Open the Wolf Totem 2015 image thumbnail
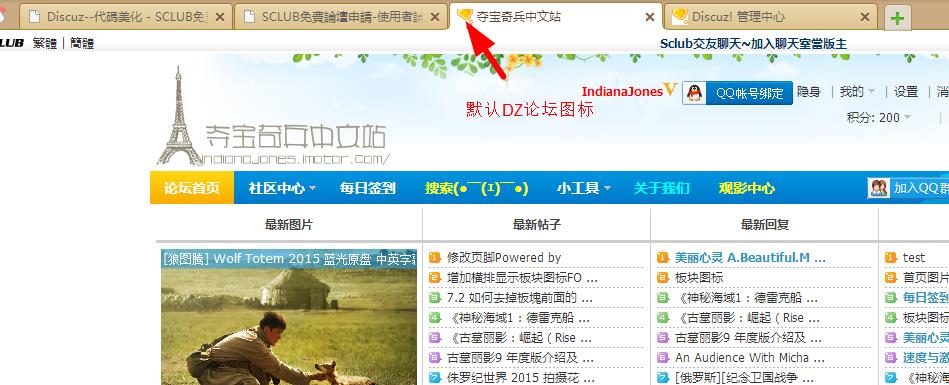This screenshot has width=949, height=385. click(x=289, y=317)
